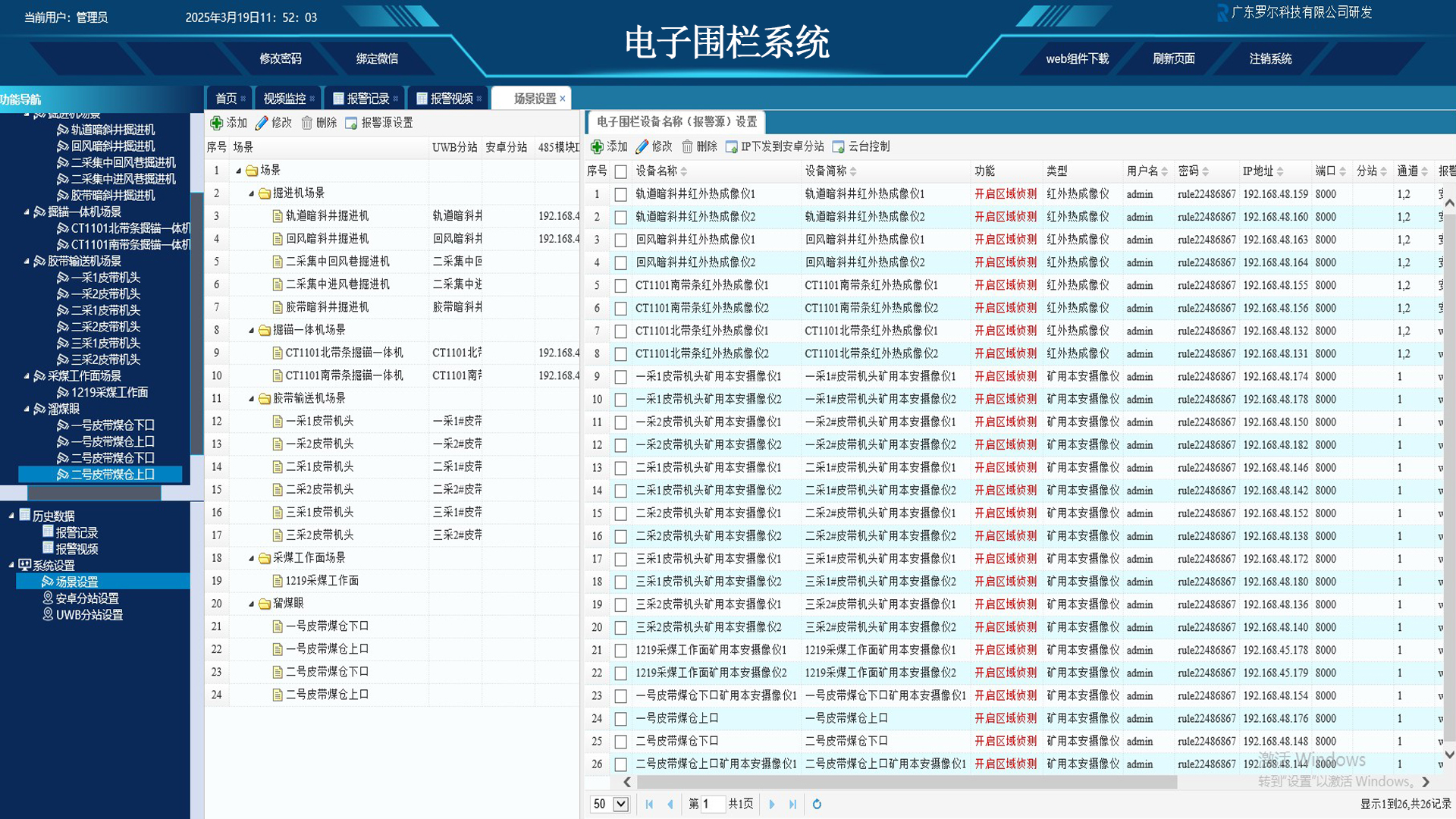Click 删除 trash icon in device settings toolbar

(687, 146)
